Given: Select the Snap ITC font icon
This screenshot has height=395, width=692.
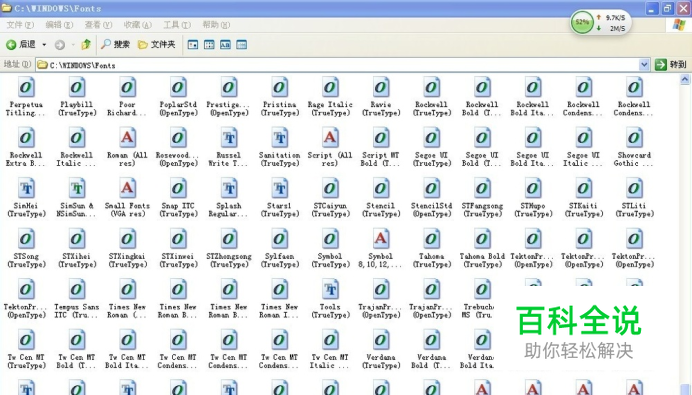Looking at the screenshot, I should [x=178, y=188].
